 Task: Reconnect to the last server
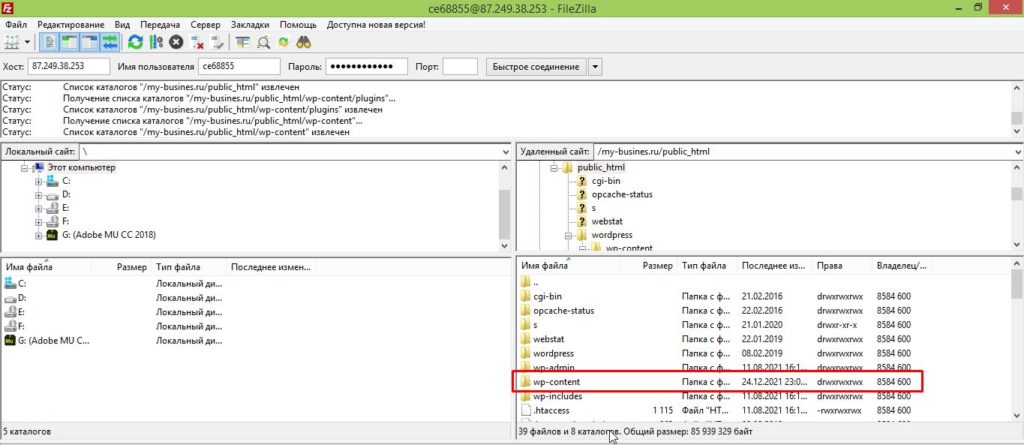(217, 42)
